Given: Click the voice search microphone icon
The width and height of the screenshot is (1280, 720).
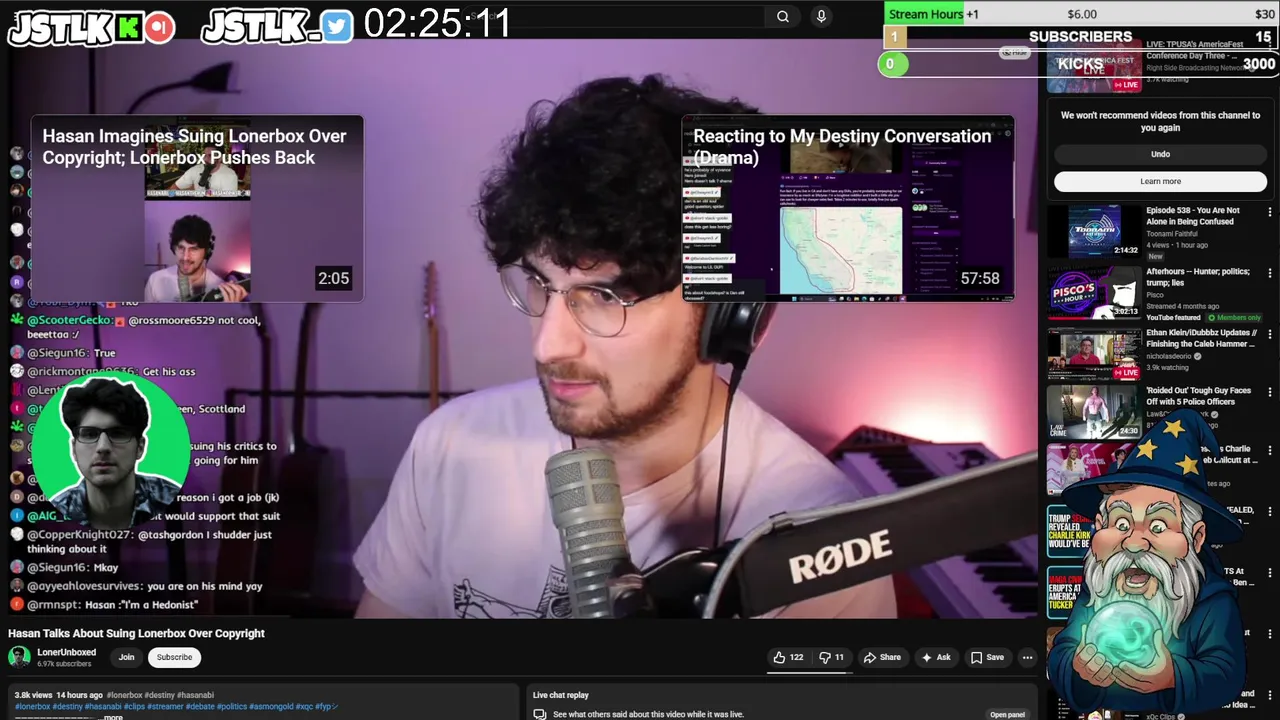Looking at the screenshot, I should click(821, 16).
